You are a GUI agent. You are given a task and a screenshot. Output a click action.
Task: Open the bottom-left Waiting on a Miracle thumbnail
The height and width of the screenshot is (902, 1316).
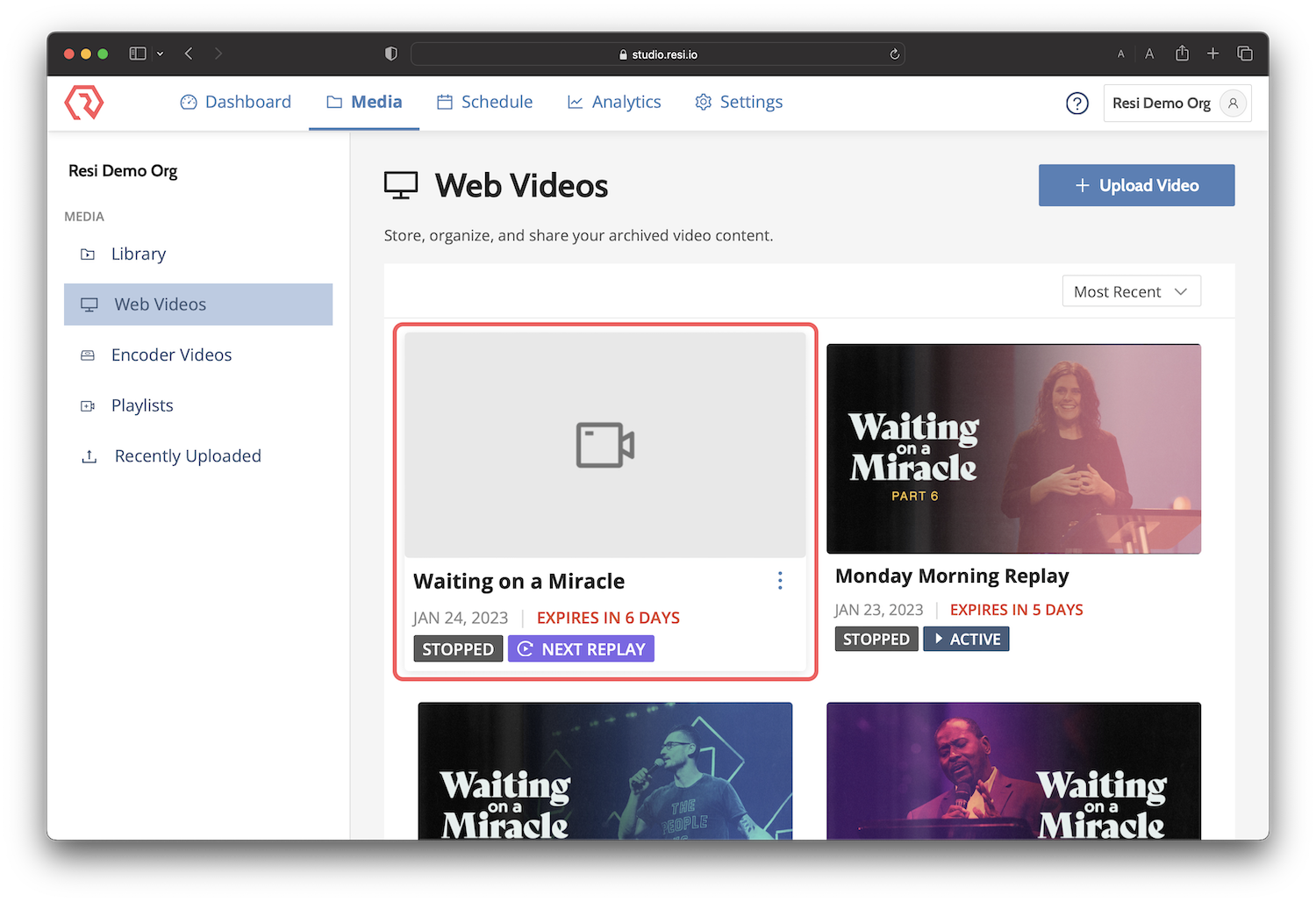pyautogui.click(x=605, y=770)
